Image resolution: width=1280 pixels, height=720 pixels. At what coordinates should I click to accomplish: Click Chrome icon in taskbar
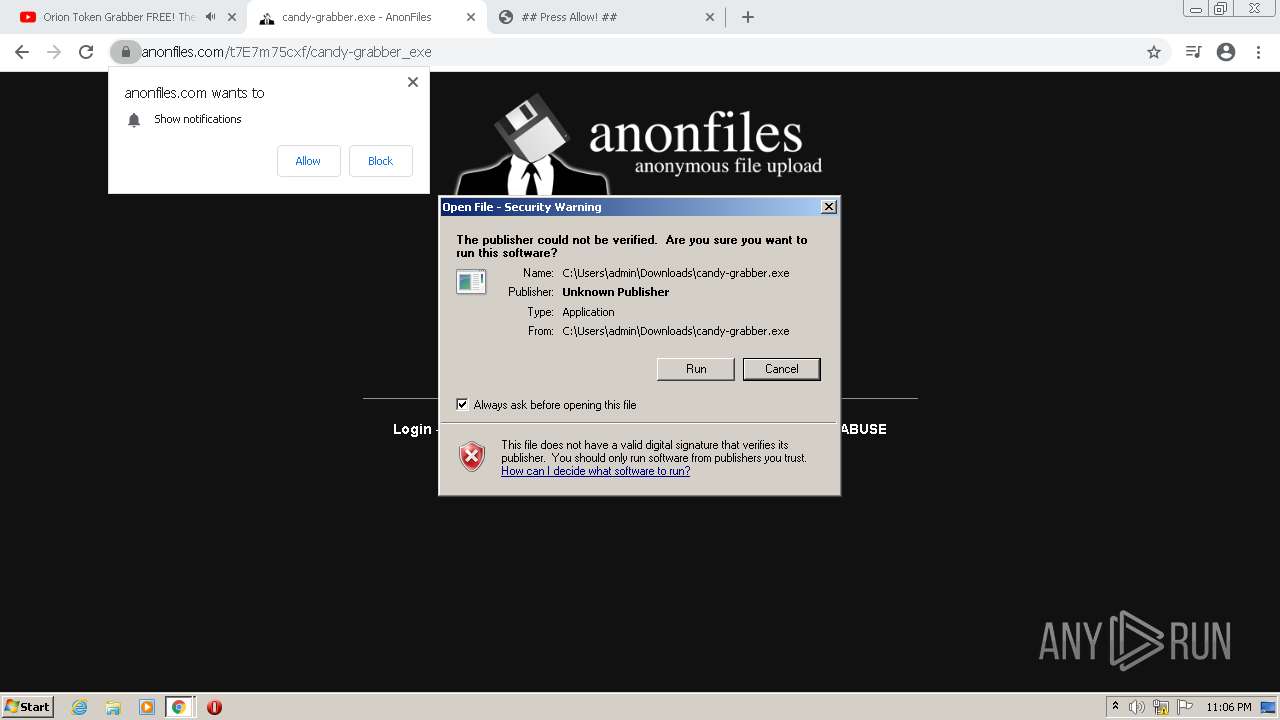tap(179, 707)
